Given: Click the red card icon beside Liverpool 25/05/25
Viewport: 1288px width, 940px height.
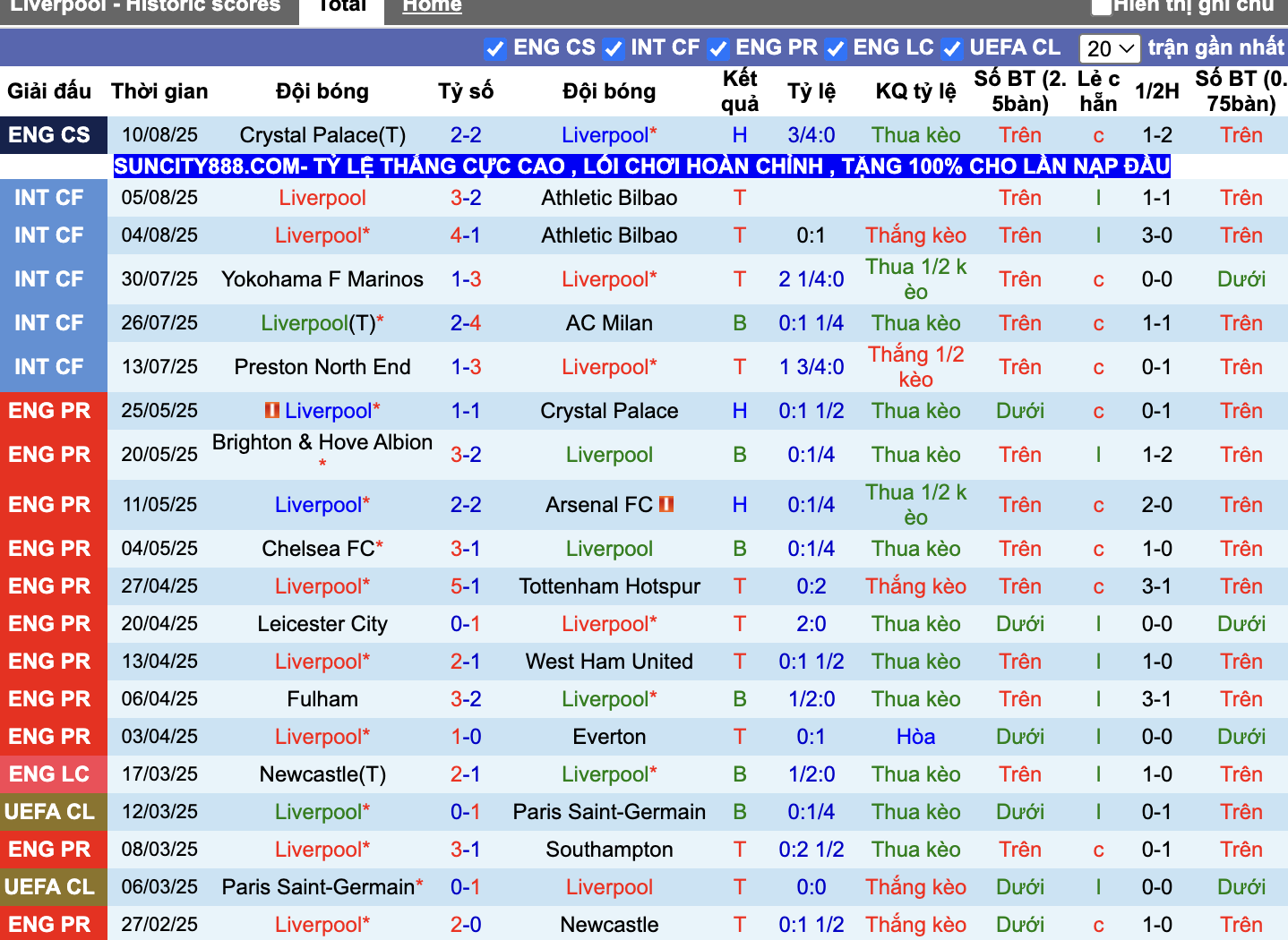Looking at the screenshot, I should click(272, 410).
